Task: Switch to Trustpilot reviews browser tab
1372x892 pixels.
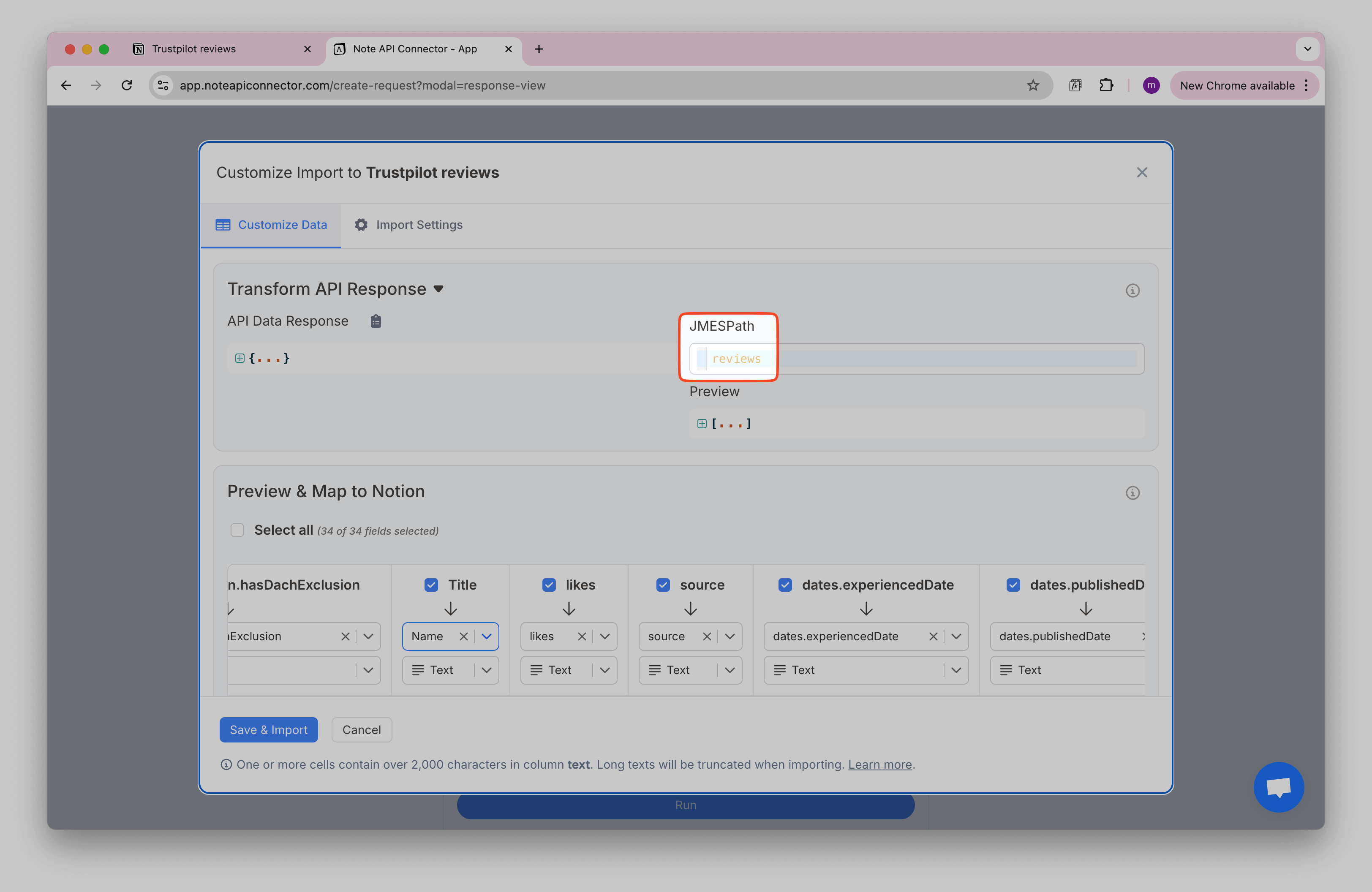Action: point(222,49)
